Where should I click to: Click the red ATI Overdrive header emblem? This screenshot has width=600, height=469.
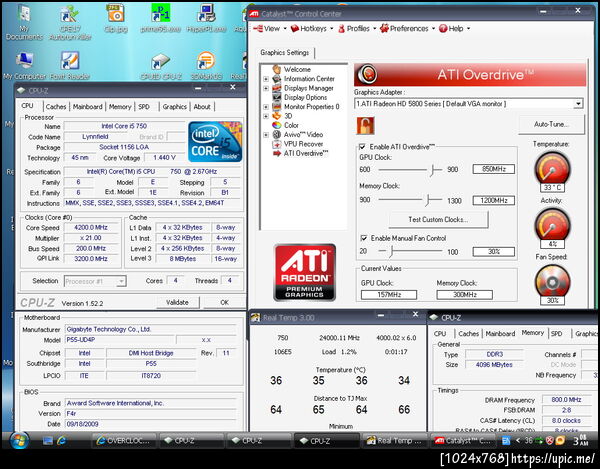click(x=368, y=74)
